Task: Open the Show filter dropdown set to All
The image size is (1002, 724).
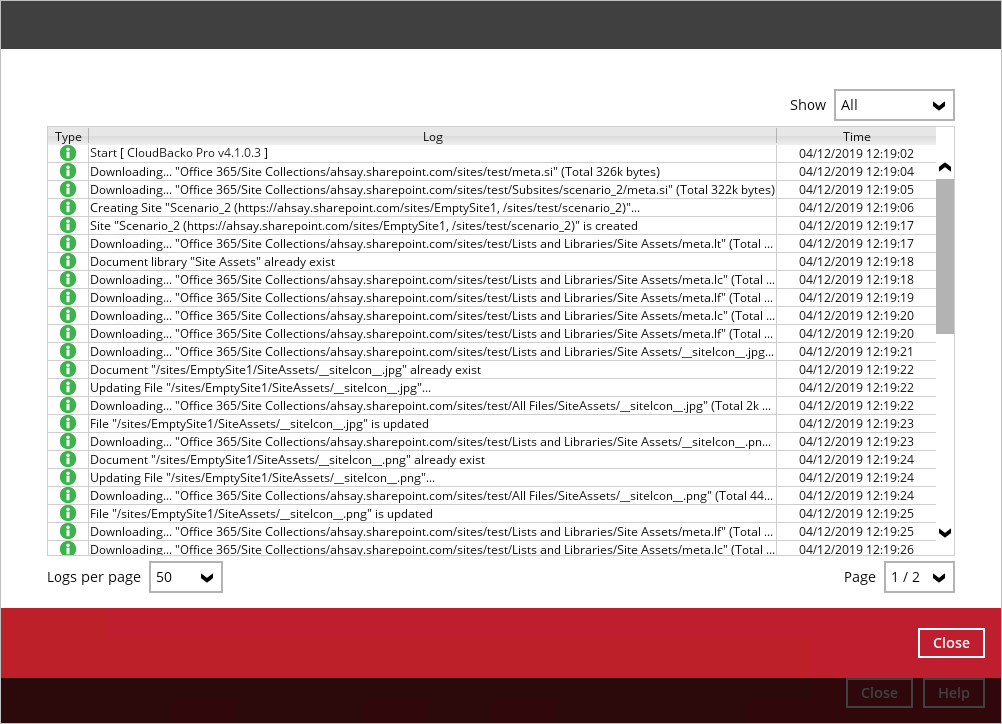Action: pyautogui.click(x=893, y=105)
